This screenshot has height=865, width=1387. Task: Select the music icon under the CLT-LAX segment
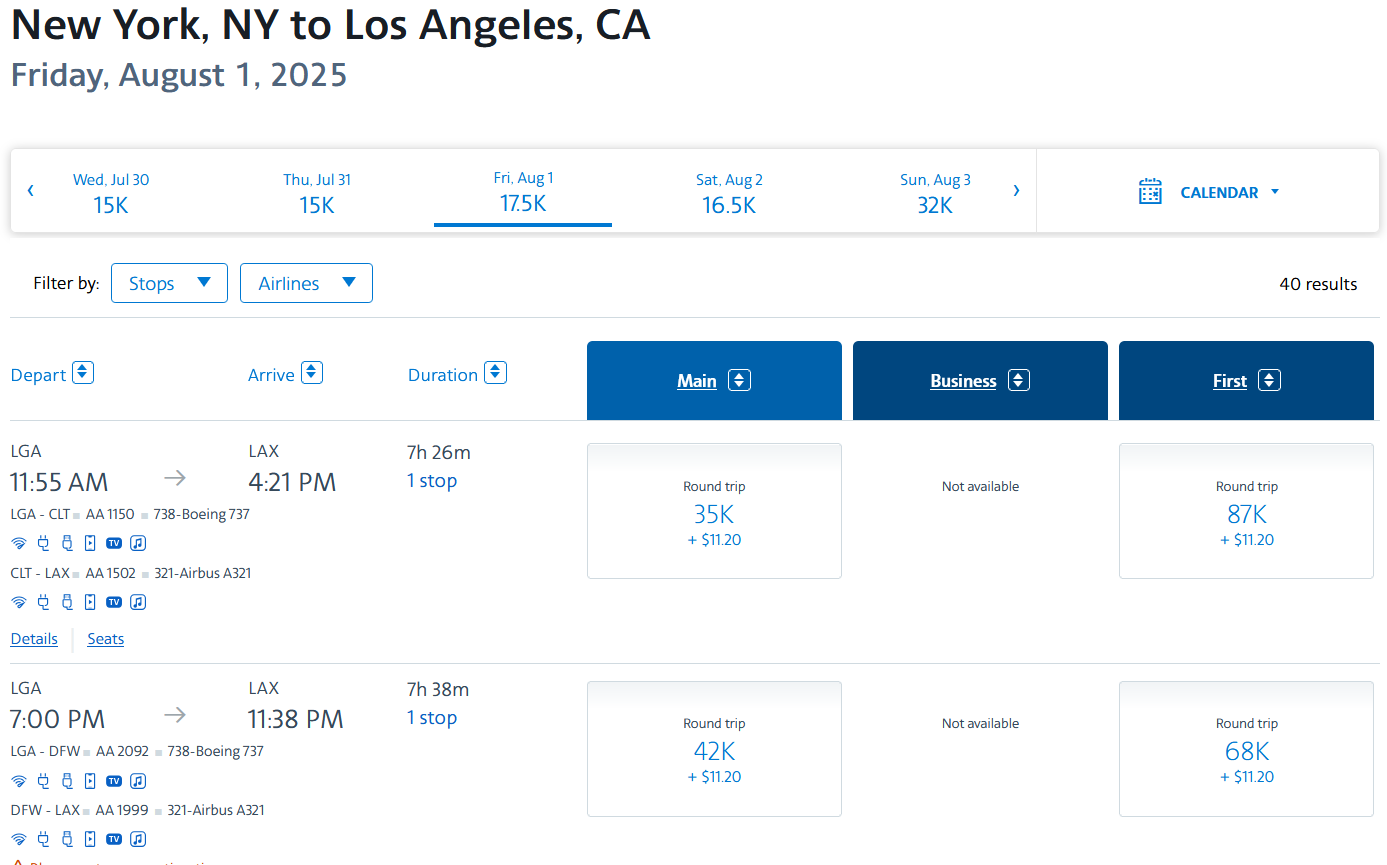(138, 601)
